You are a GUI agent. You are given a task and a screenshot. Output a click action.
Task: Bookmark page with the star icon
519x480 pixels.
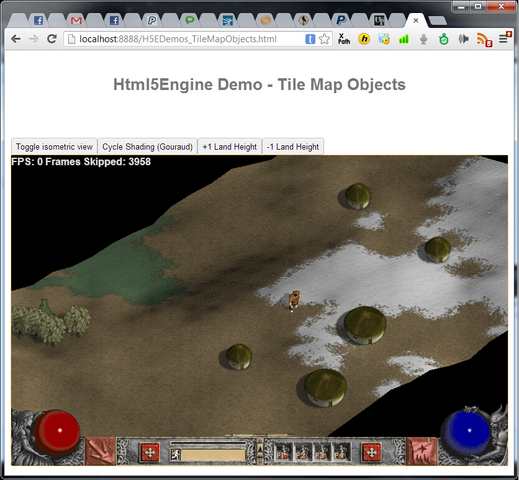pos(324,39)
